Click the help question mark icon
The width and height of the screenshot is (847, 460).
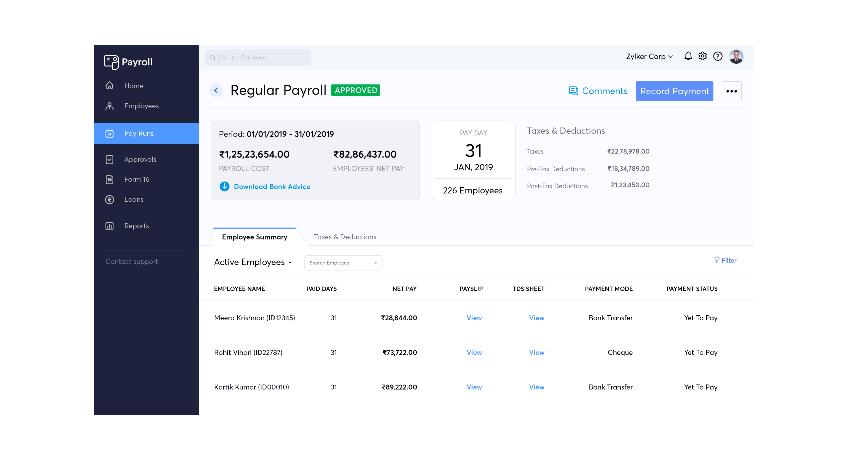tap(718, 56)
